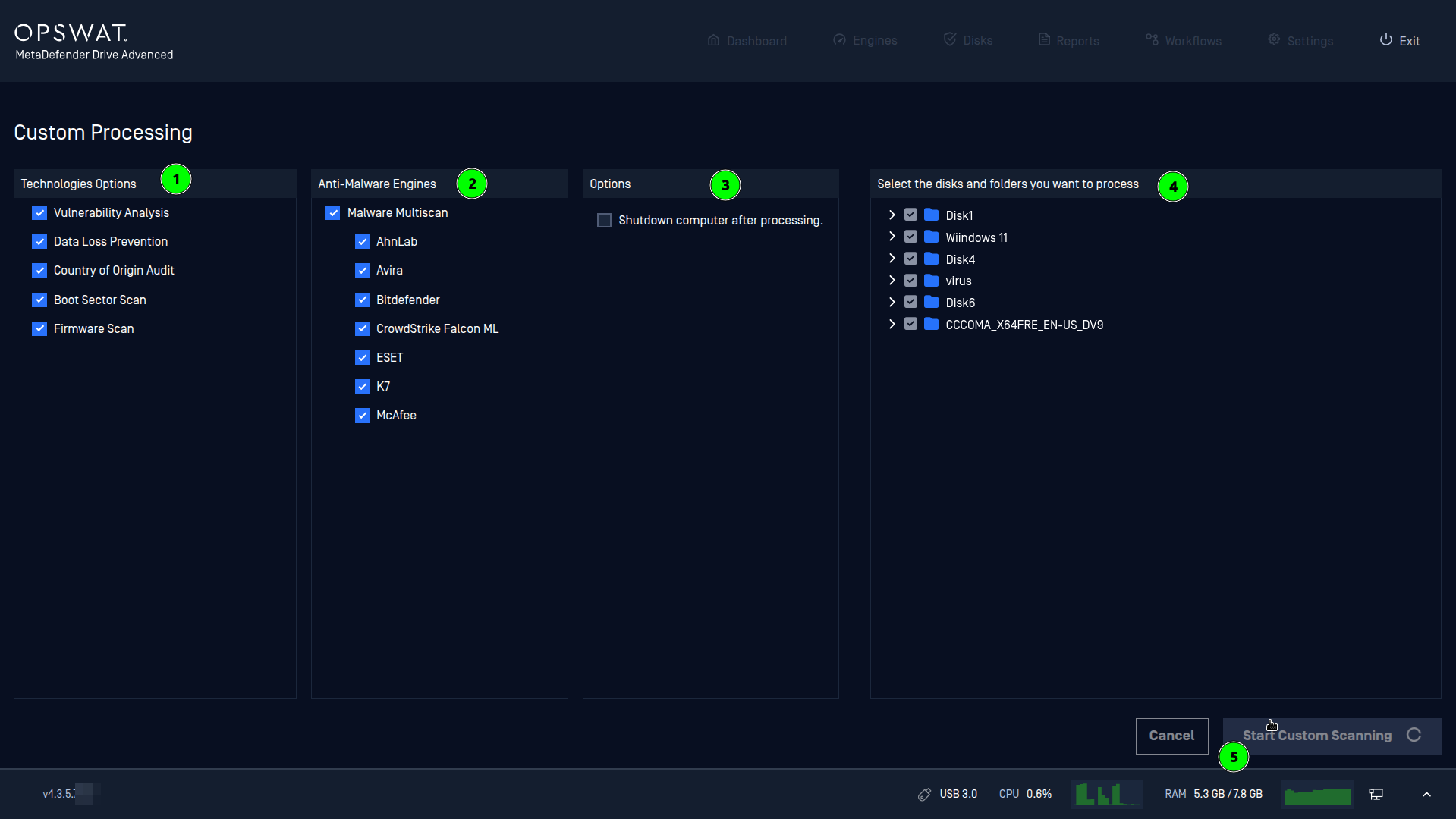Toggle Country of Origin Audit checkbox

click(39, 271)
